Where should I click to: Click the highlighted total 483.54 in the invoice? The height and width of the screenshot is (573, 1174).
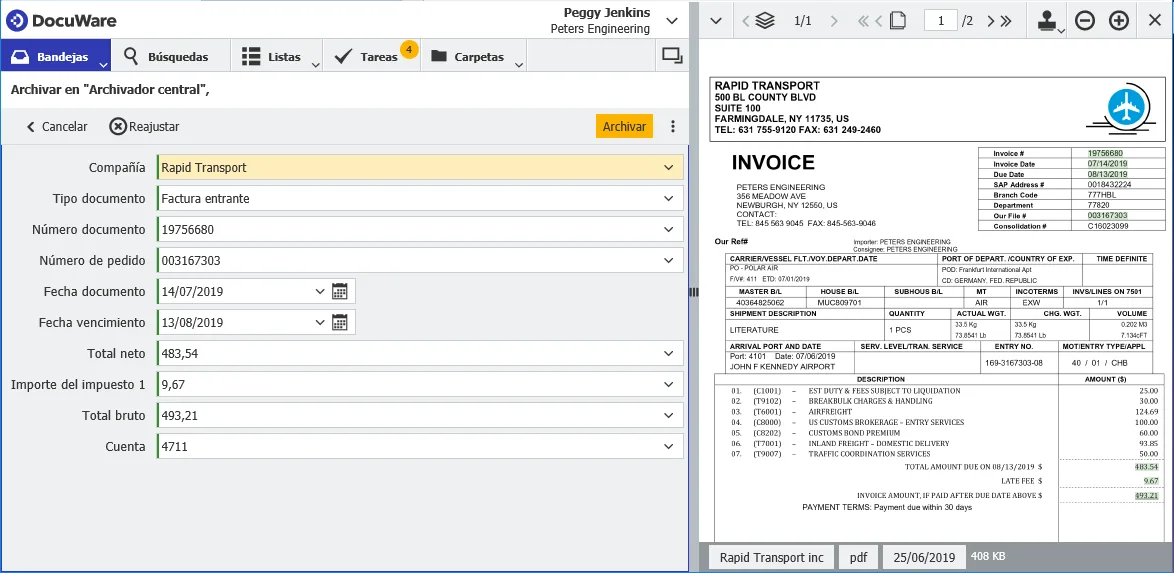point(1146,467)
